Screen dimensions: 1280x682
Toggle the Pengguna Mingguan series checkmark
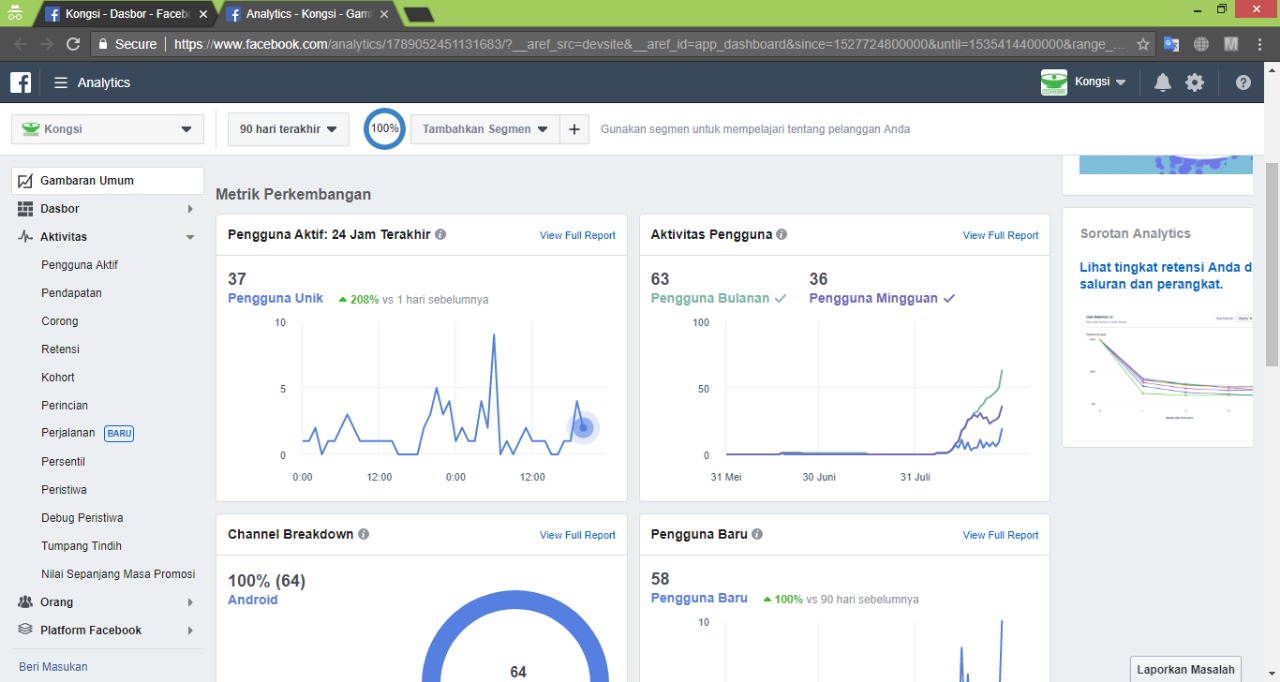949,298
